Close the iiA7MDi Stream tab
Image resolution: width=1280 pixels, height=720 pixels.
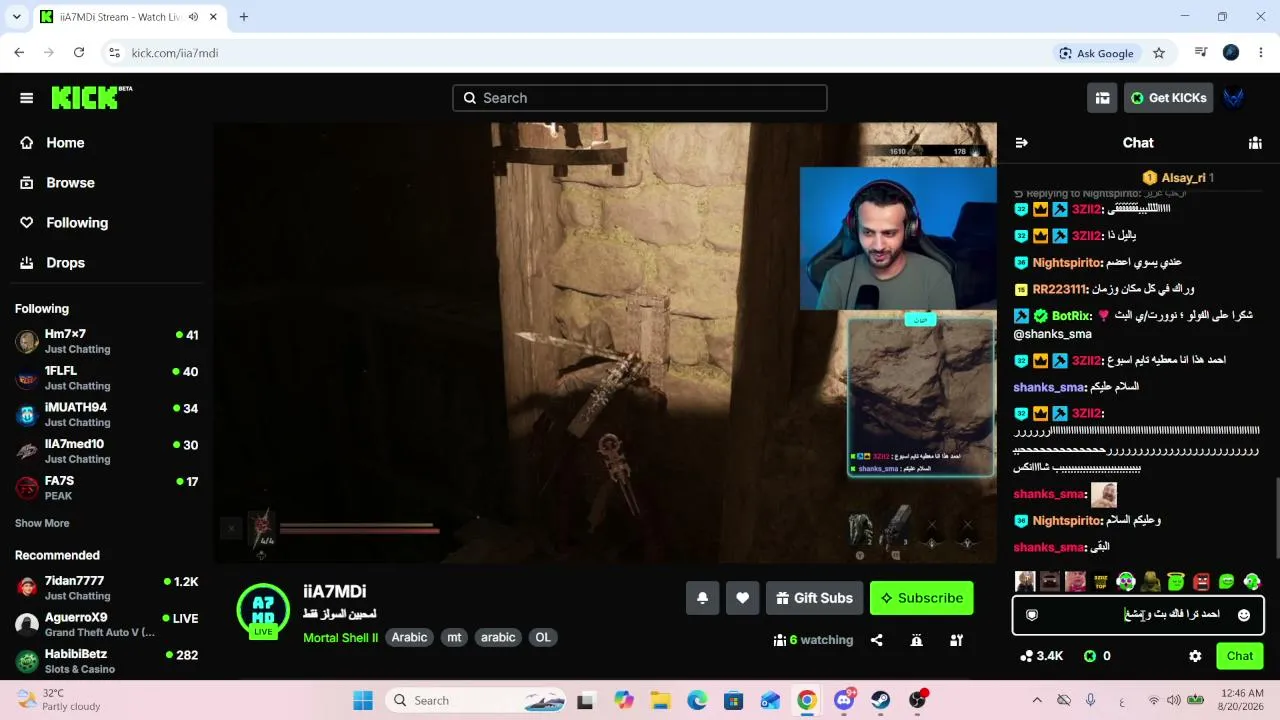click(x=213, y=17)
